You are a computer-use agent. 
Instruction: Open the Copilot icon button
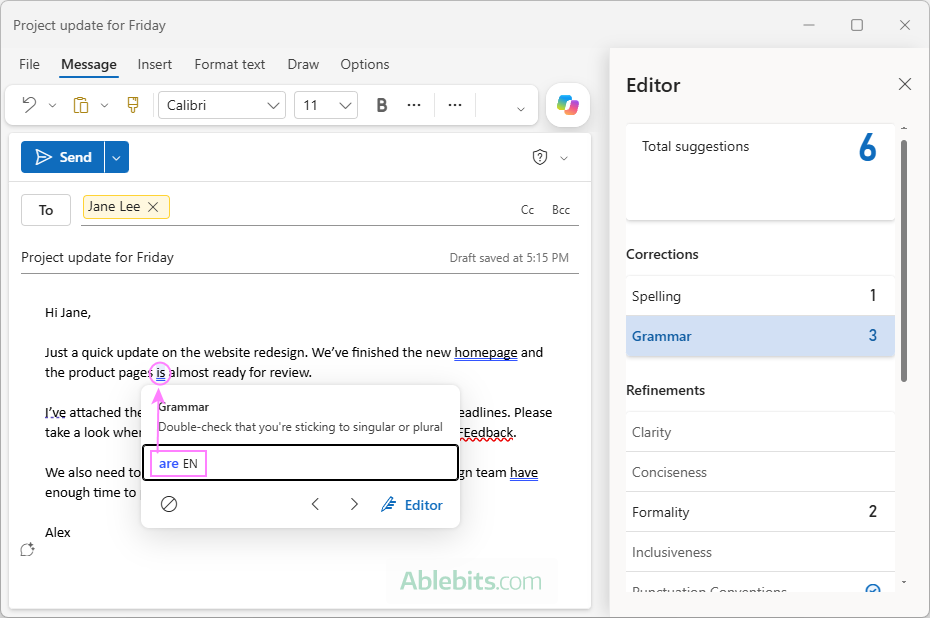(x=568, y=105)
